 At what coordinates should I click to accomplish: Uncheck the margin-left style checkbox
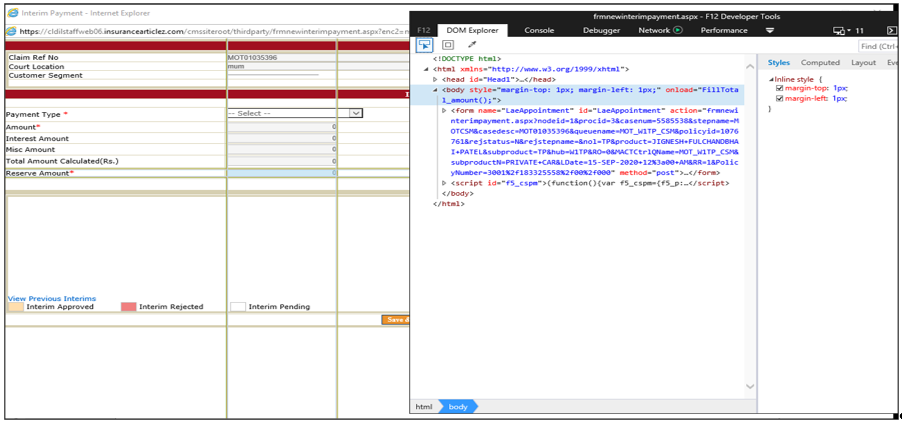[780, 98]
